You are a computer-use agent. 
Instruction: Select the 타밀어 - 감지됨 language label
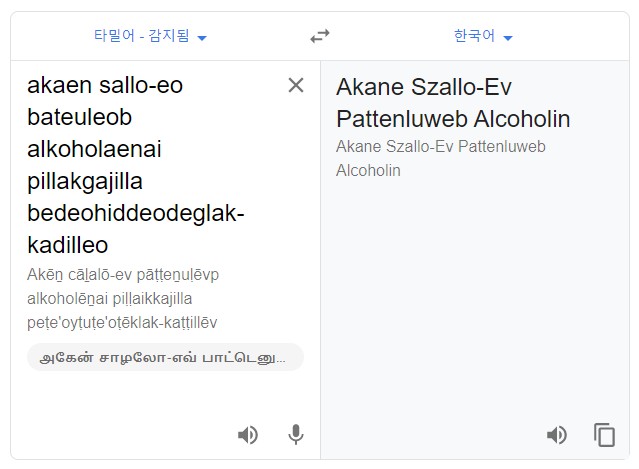pyautogui.click(x=142, y=35)
